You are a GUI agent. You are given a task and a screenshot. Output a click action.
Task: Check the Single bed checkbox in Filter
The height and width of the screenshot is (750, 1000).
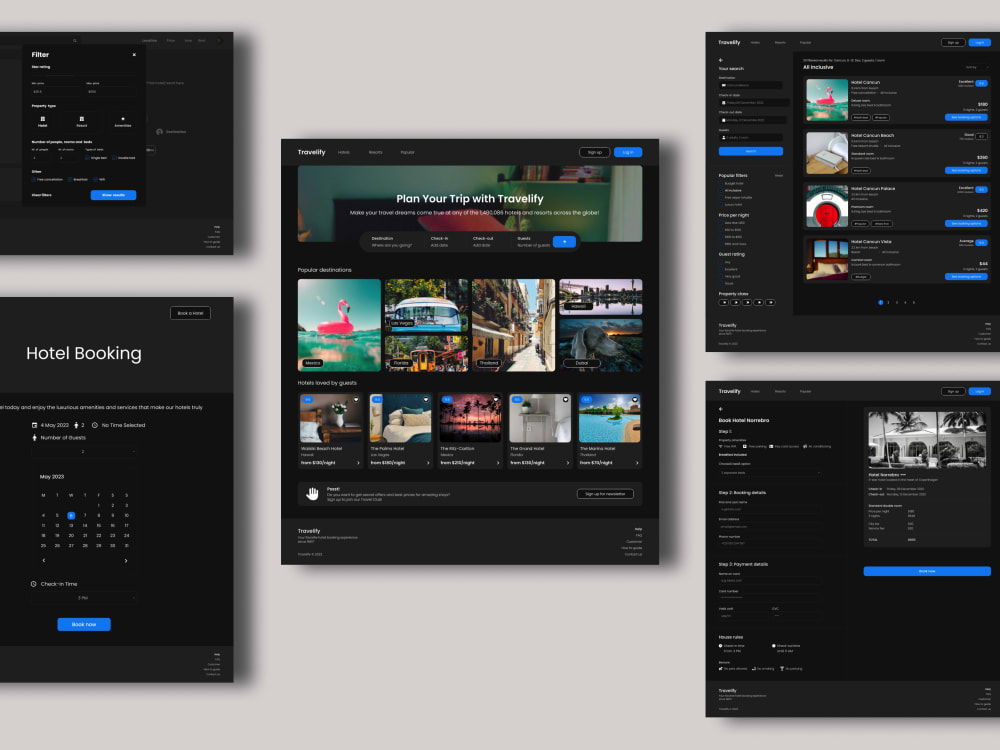pos(87,158)
